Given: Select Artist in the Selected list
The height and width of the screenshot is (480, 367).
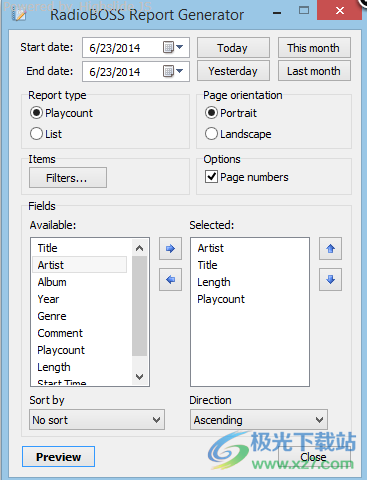Looking at the screenshot, I should point(250,248).
